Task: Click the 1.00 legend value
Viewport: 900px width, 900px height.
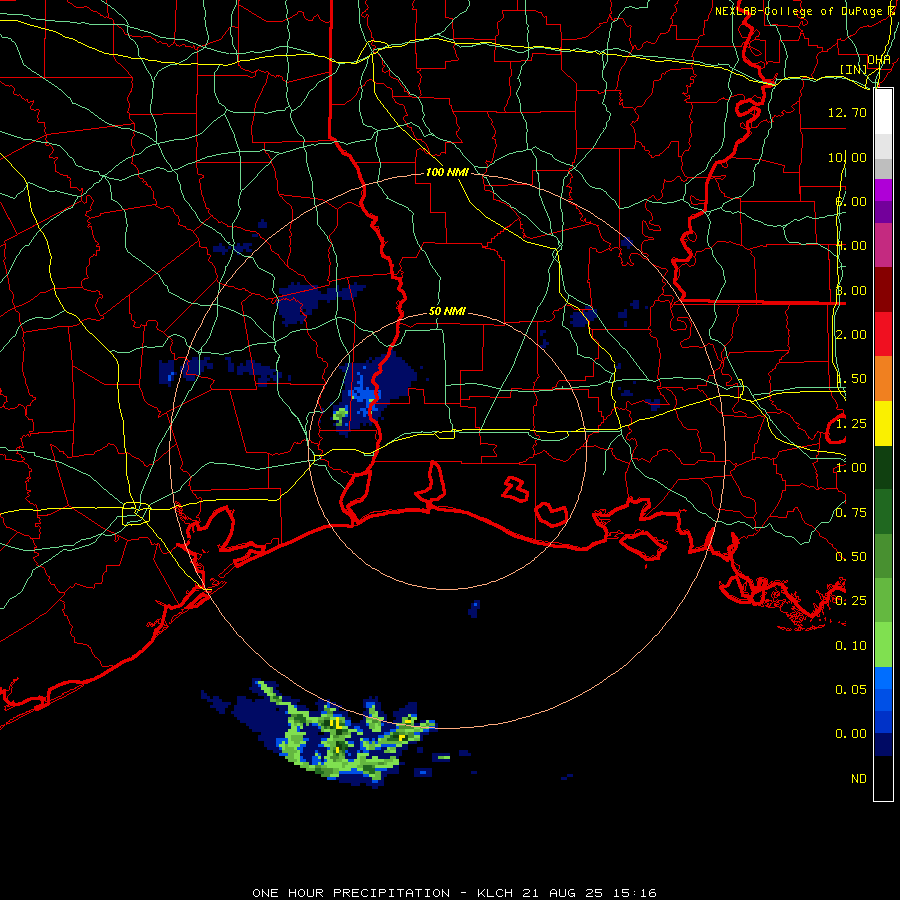Action: [x=851, y=468]
